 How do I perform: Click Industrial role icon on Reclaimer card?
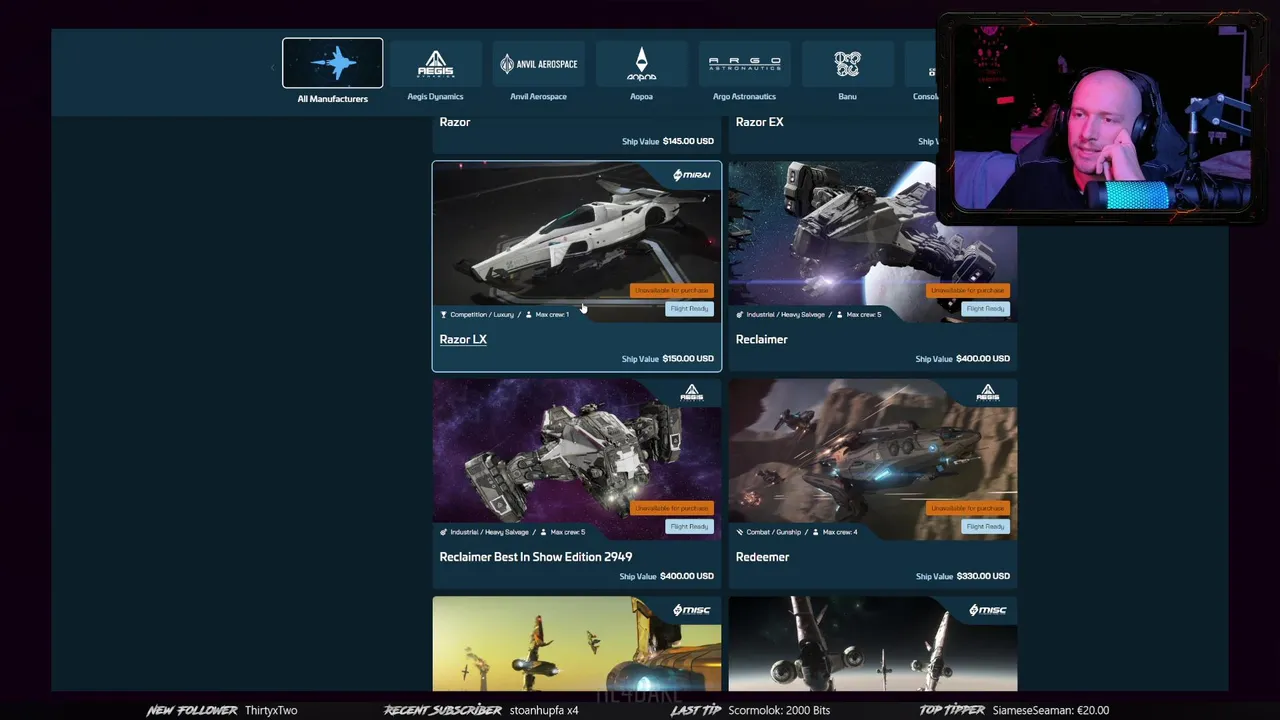coord(740,314)
